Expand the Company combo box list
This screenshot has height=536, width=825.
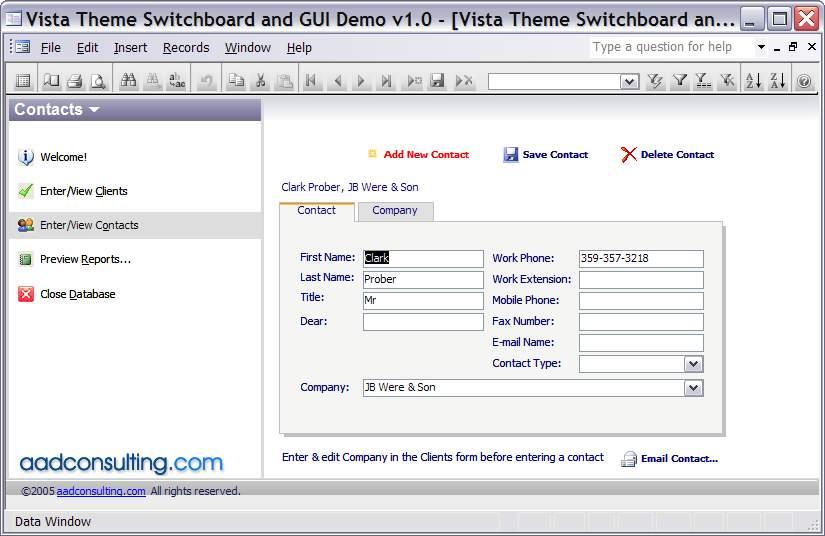pos(693,388)
